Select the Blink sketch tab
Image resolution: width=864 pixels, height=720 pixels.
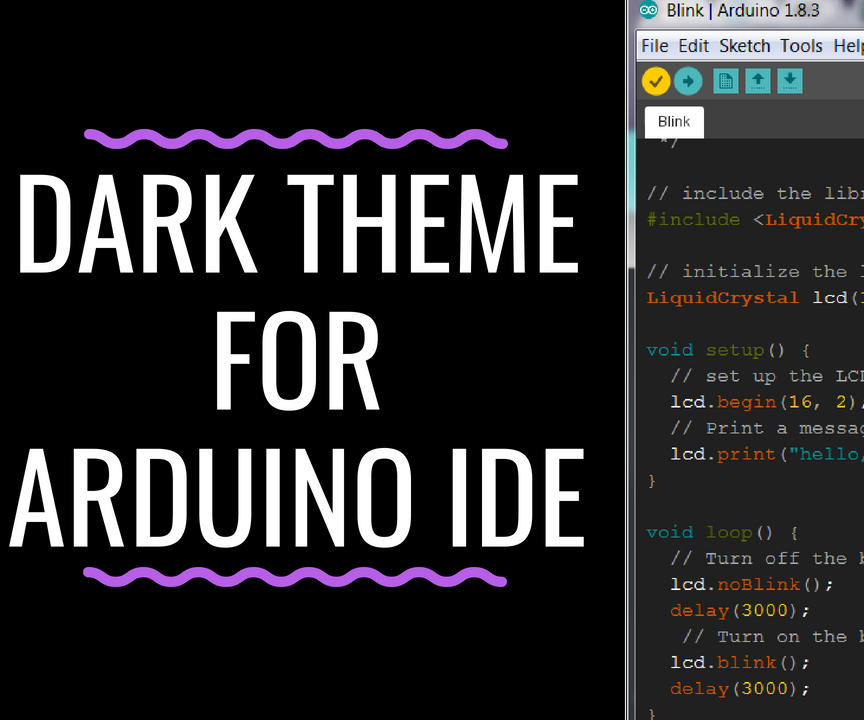(673, 121)
